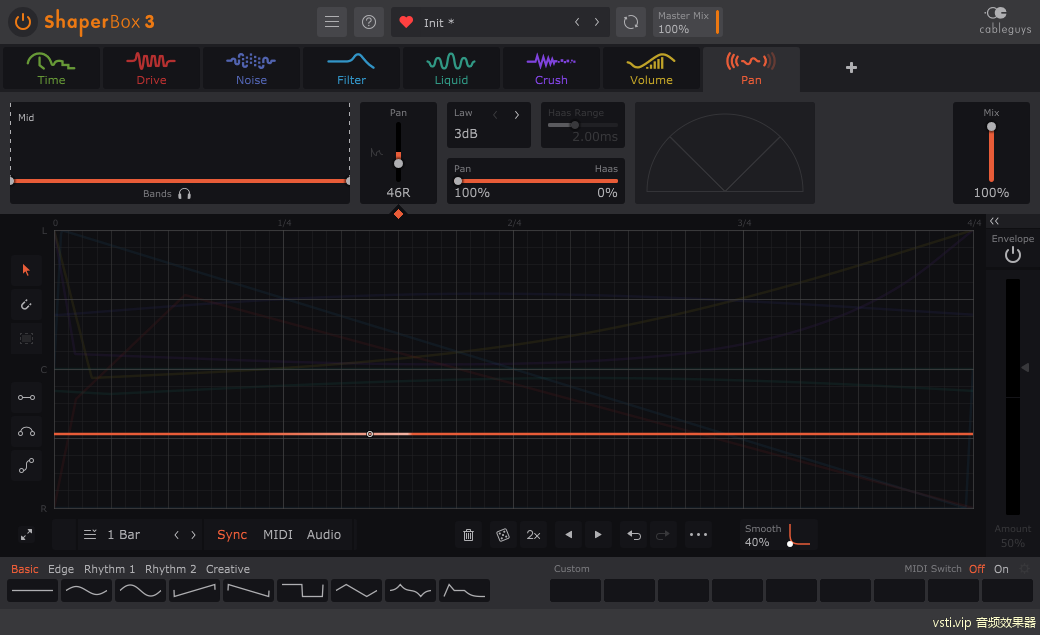Select the Rhythm 2 preset category

(170, 569)
